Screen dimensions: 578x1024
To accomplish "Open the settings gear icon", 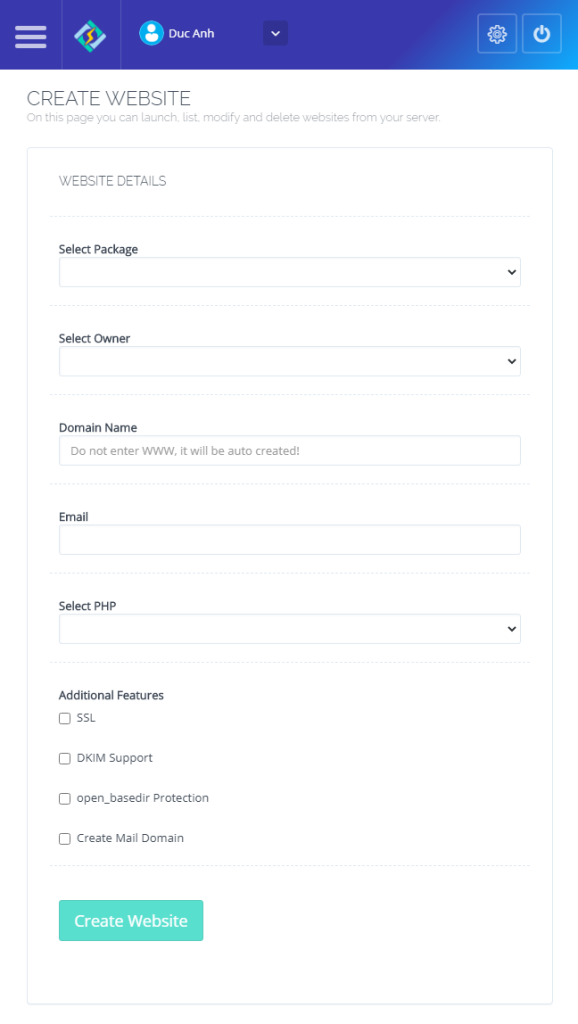I will coord(496,33).
